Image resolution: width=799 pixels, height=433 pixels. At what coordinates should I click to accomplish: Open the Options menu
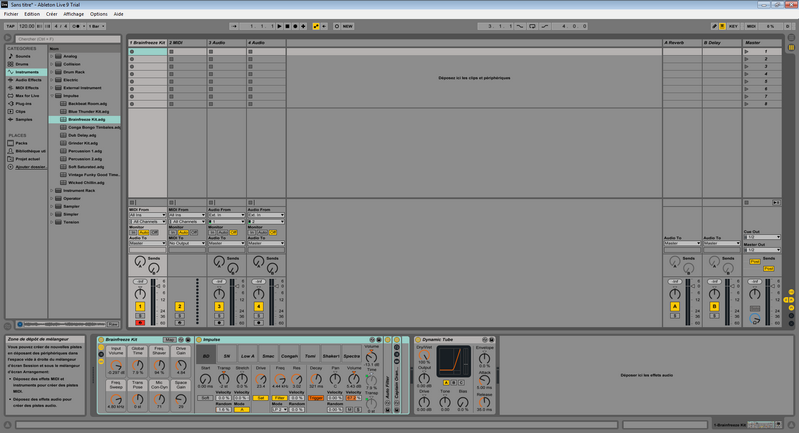click(99, 14)
